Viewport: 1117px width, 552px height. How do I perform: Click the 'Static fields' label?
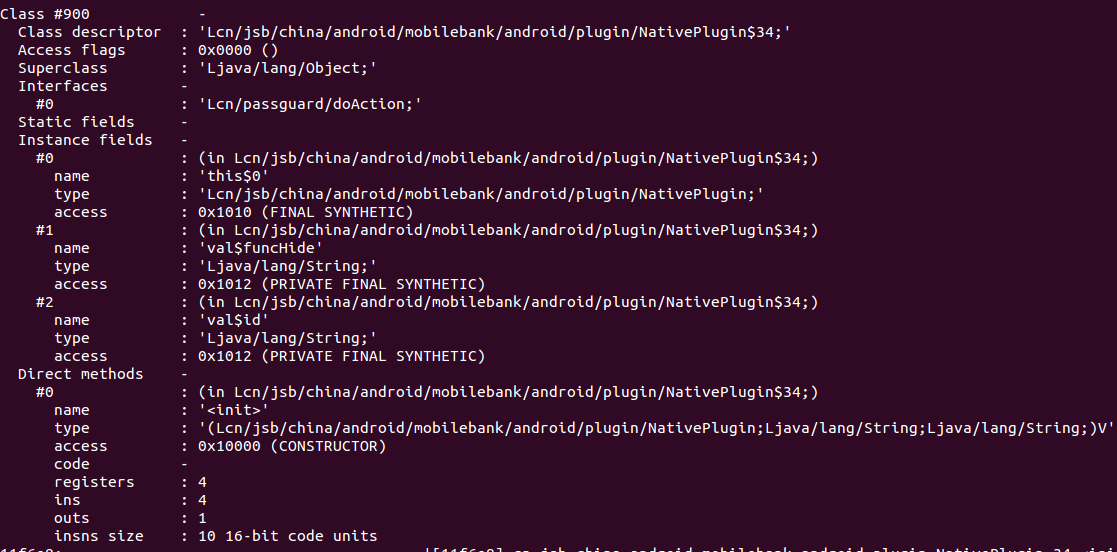(x=76, y=122)
